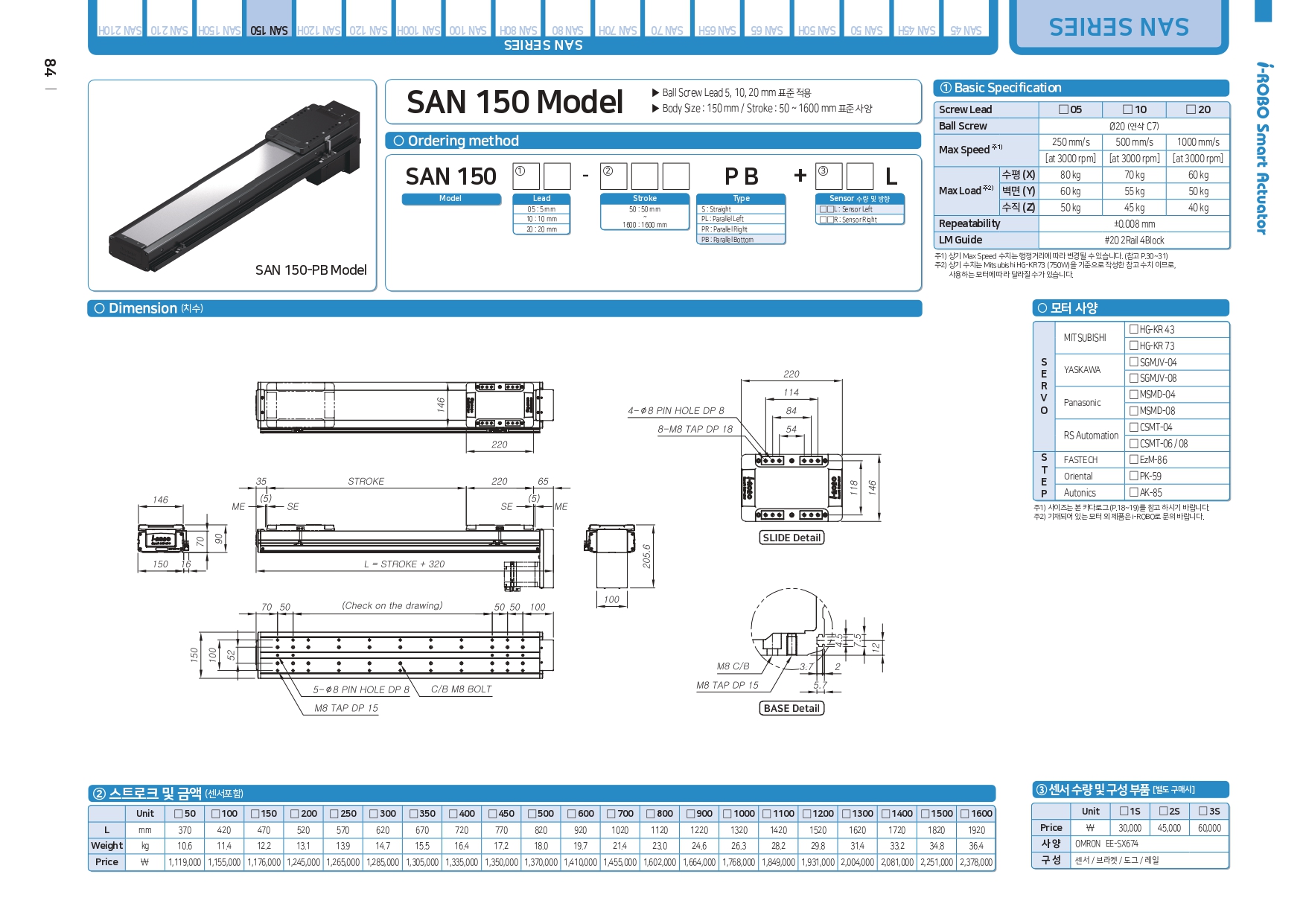Click the S : Straight type row
This screenshot has height=924, width=1306.
(741, 209)
